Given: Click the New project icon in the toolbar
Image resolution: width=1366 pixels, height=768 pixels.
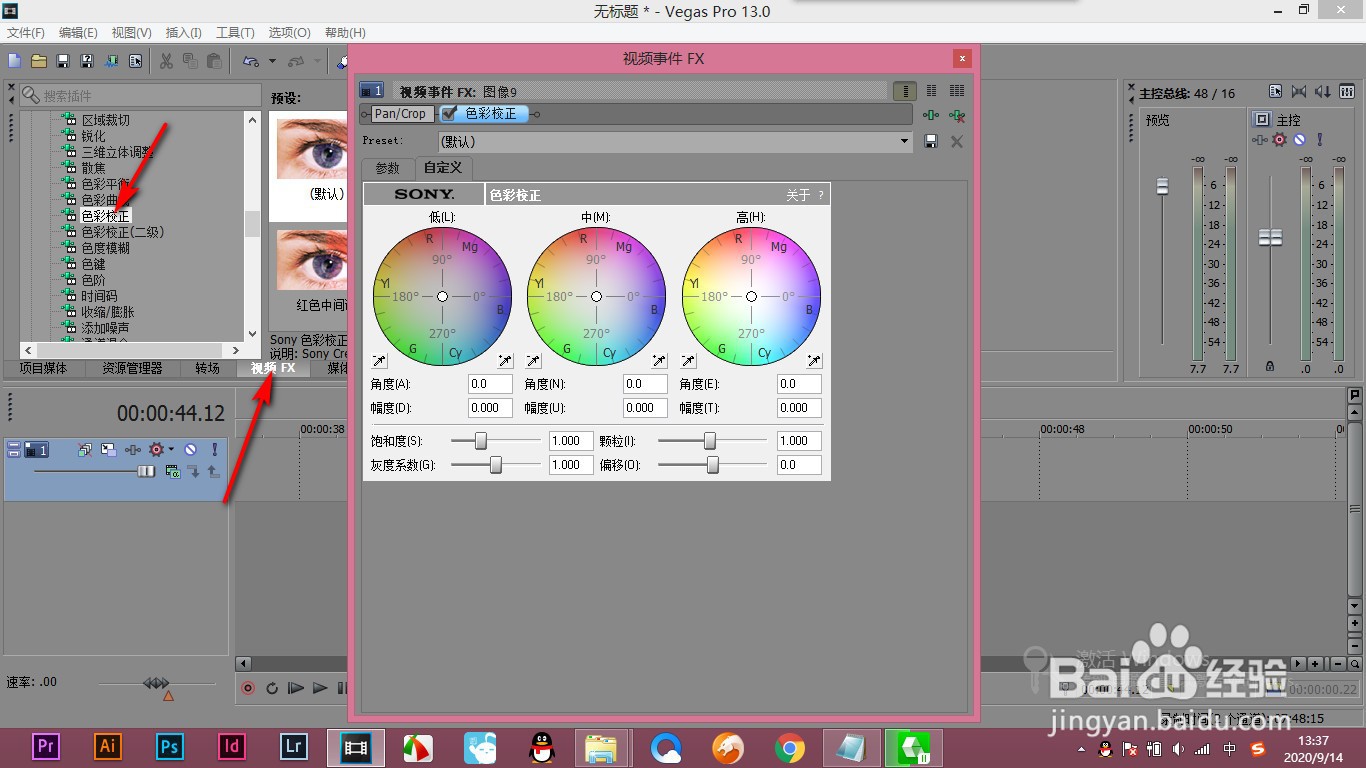Looking at the screenshot, I should coord(15,62).
